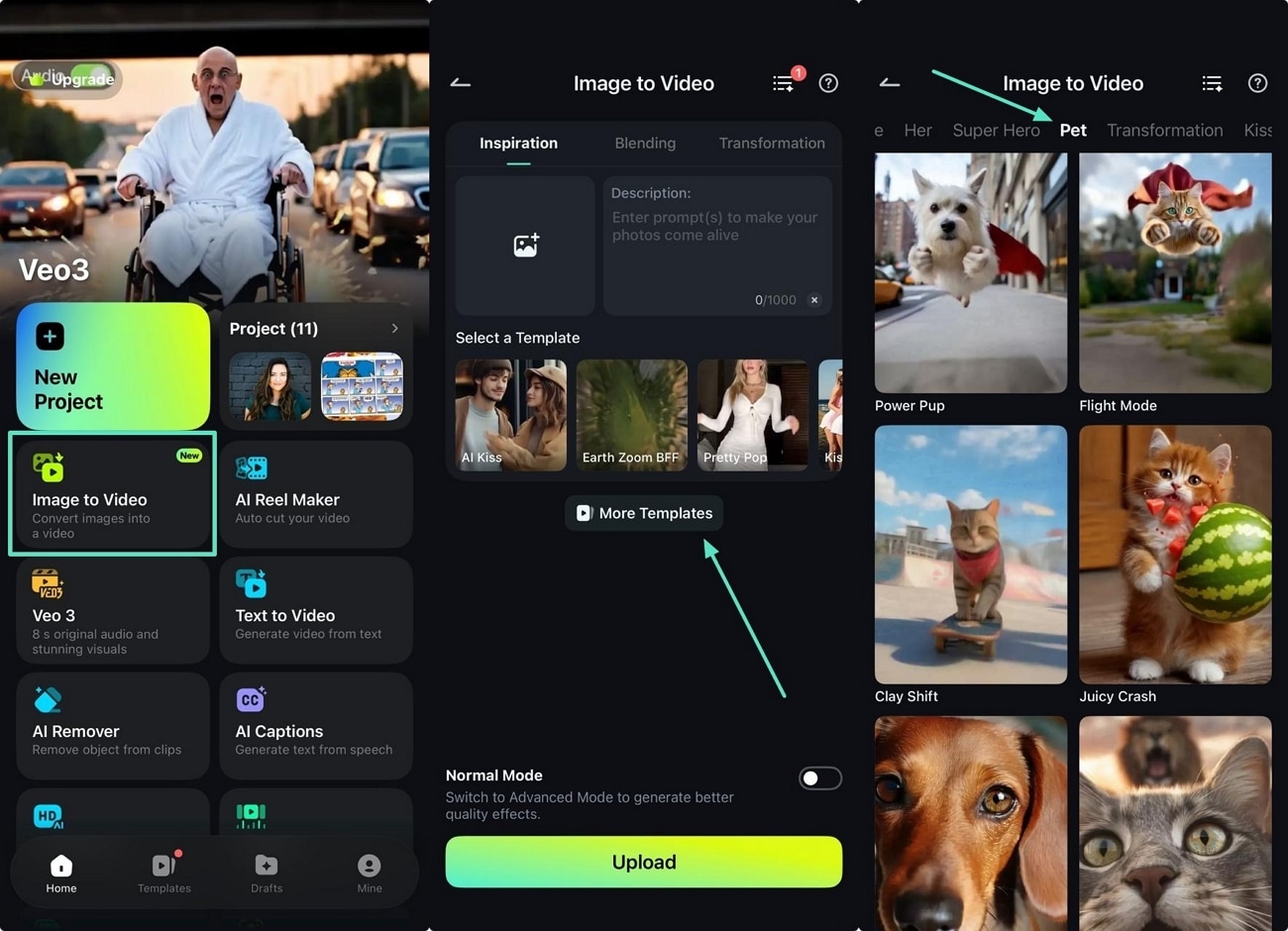Go to Home in bottom navigation
This screenshot has width=1288, height=931.
[61, 874]
